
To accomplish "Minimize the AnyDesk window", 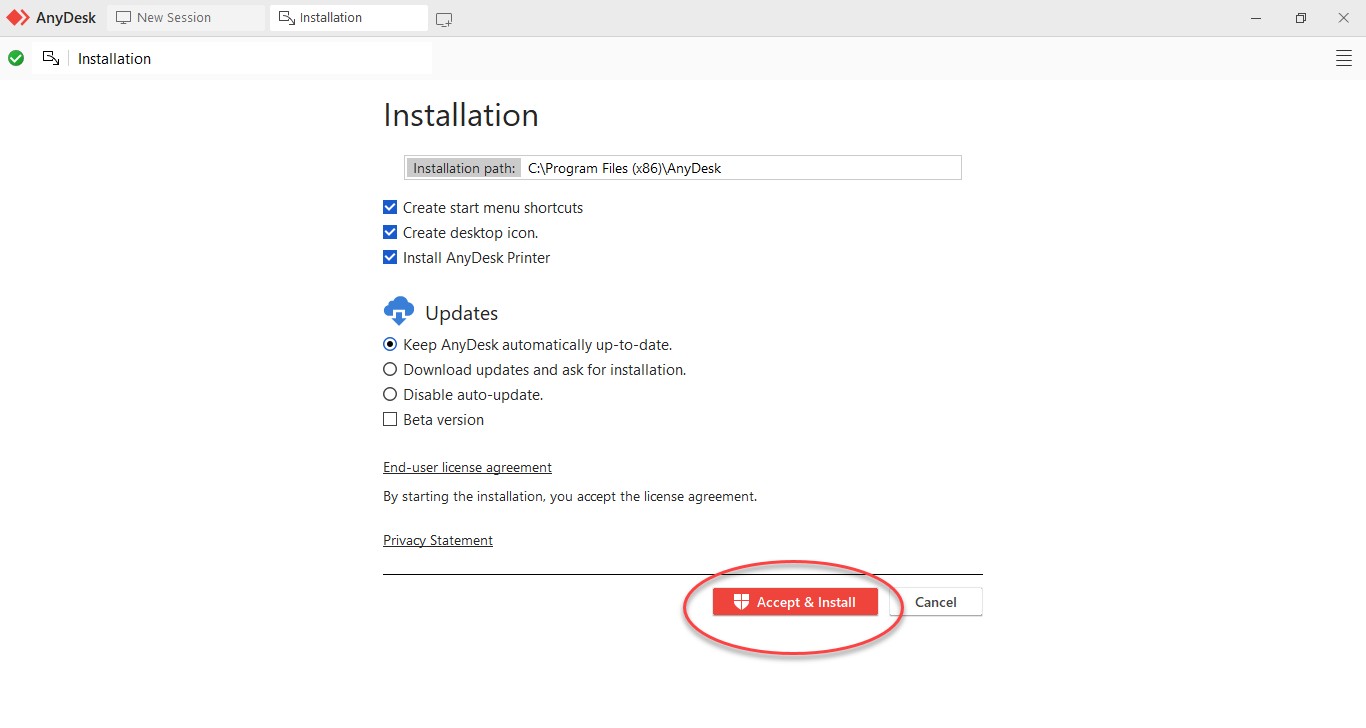I will click(x=1256, y=18).
